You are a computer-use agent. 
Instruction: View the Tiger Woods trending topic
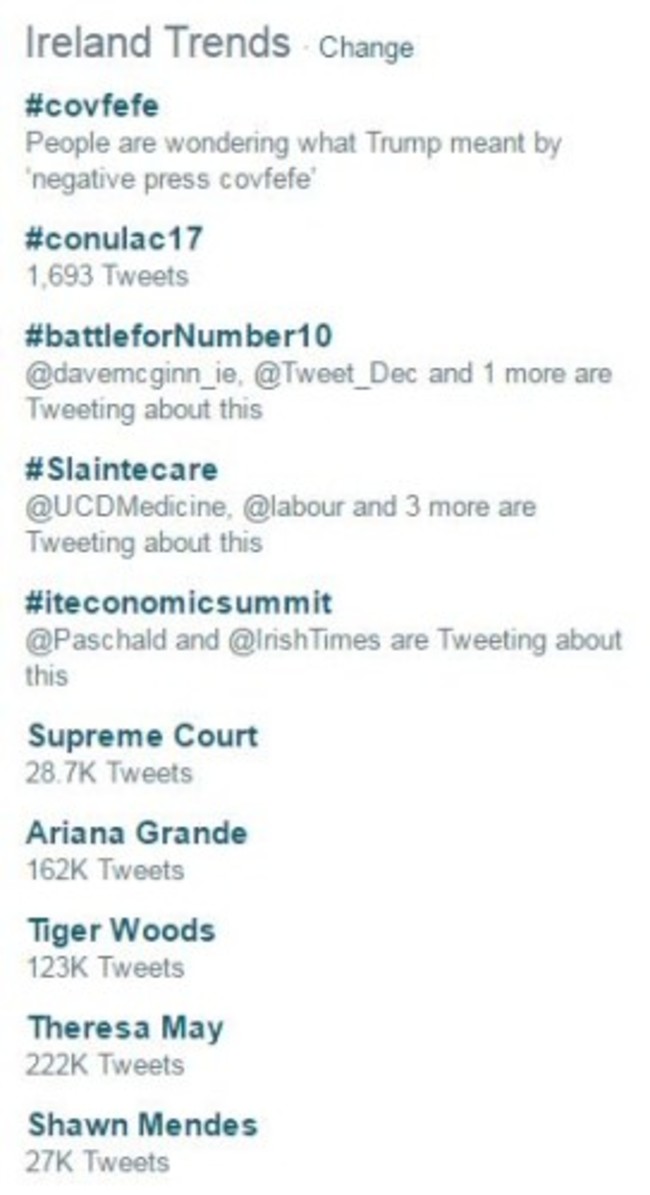click(x=120, y=931)
